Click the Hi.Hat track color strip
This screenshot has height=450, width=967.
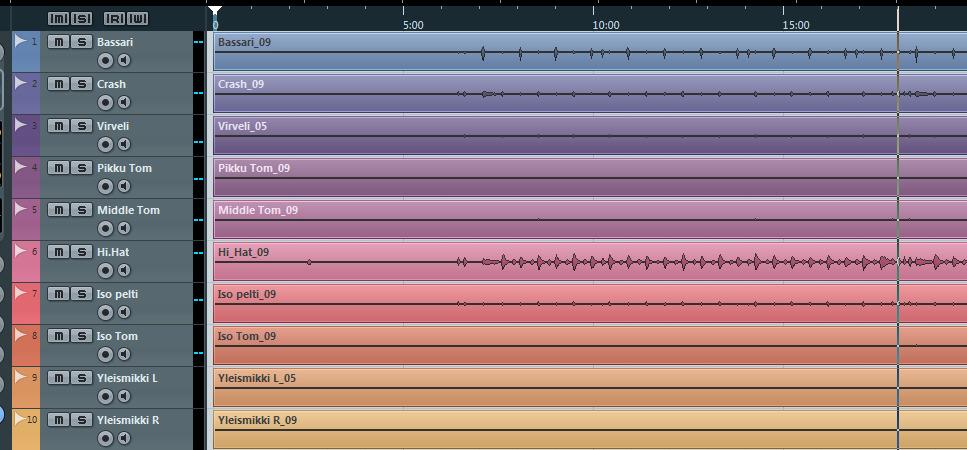click(25, 262)
